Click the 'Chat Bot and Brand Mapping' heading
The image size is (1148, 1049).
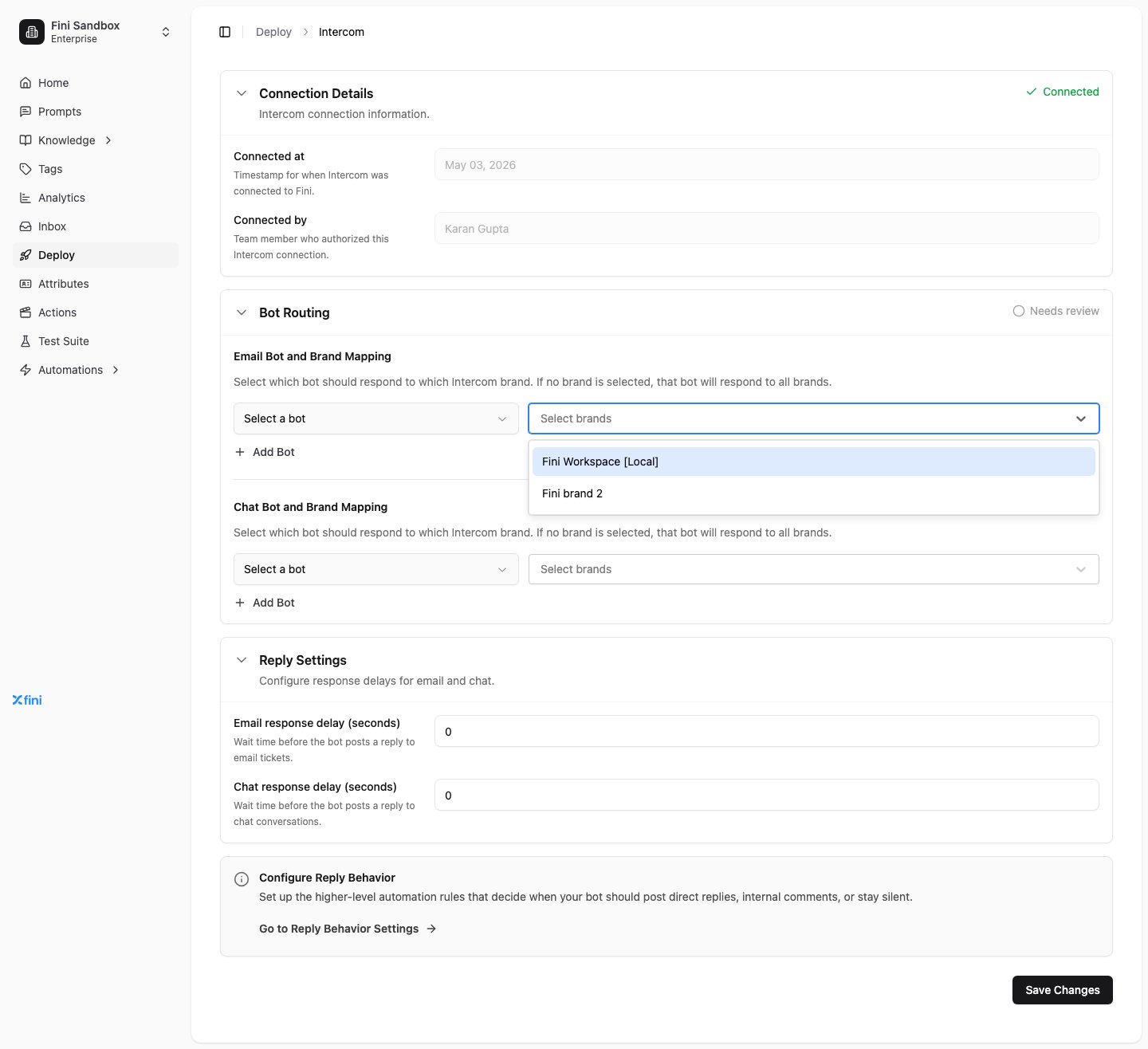pyautogui.click(x=310, y=507)
